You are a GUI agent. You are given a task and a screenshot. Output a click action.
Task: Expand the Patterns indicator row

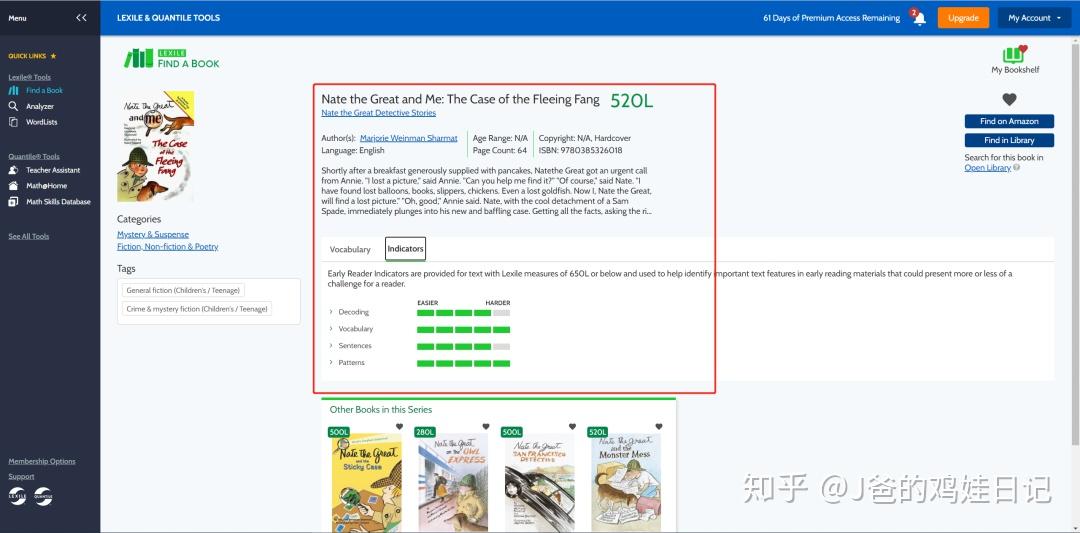click(x=331, y=362)
